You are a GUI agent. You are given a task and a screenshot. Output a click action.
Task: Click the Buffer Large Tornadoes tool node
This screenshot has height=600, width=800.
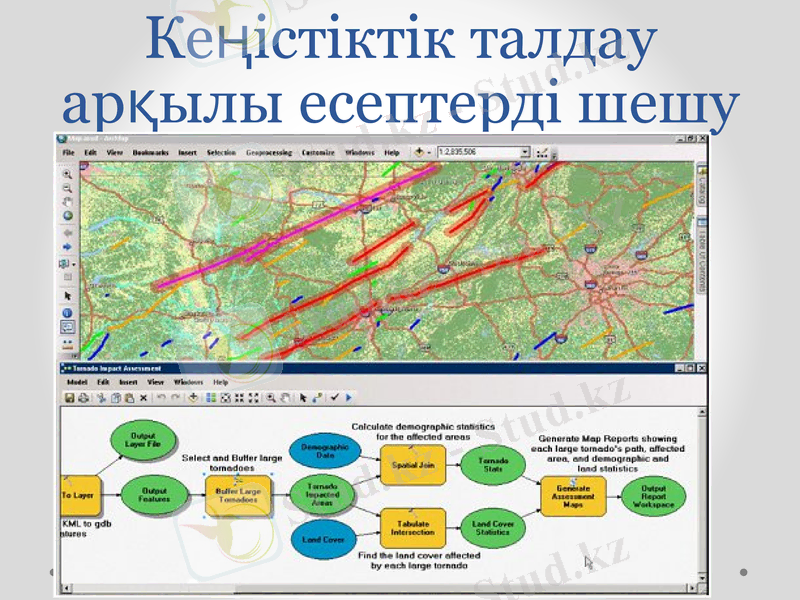[238, 492]
